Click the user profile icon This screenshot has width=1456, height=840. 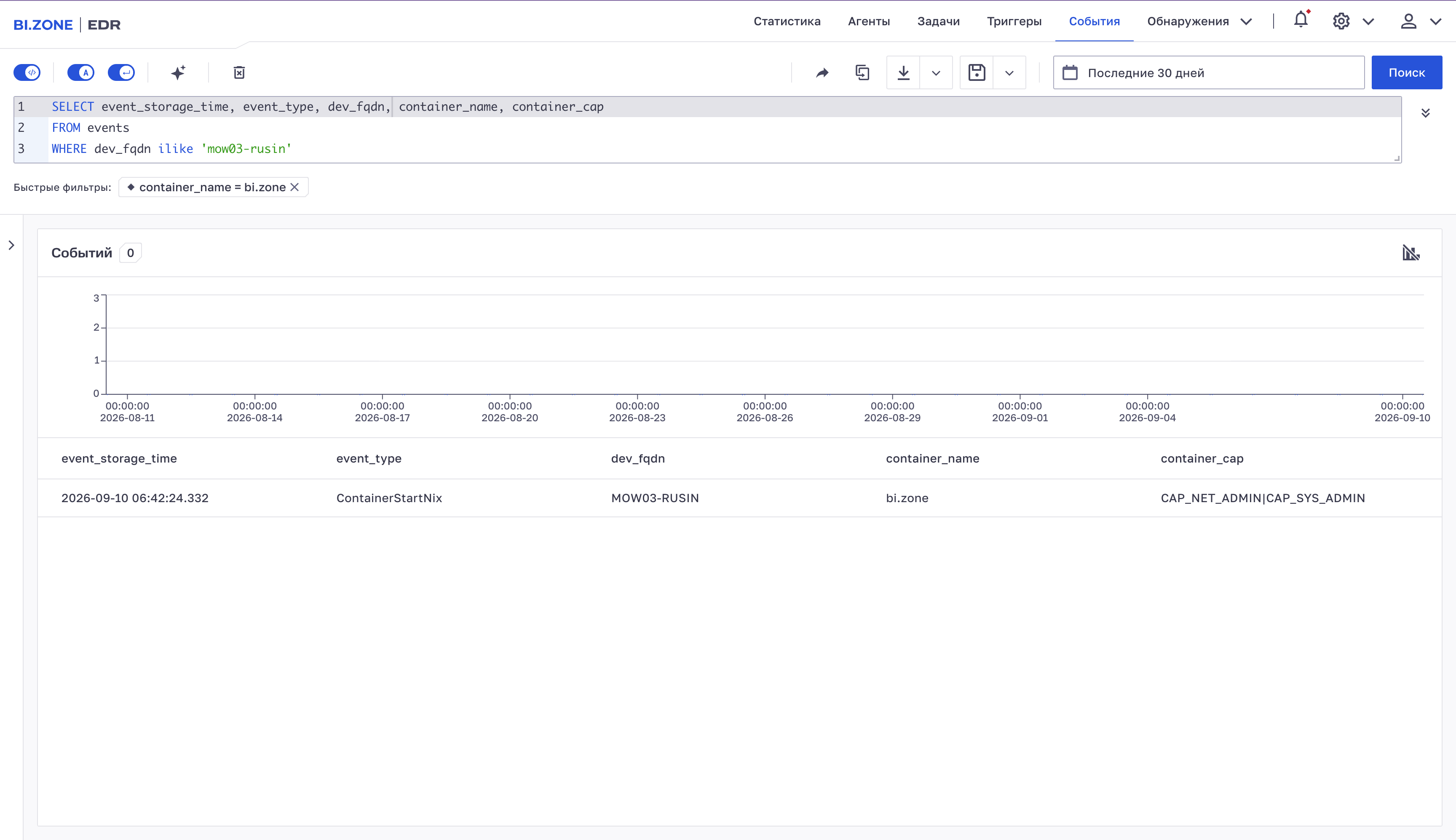pyautogui.click(x=1409, y=21)
